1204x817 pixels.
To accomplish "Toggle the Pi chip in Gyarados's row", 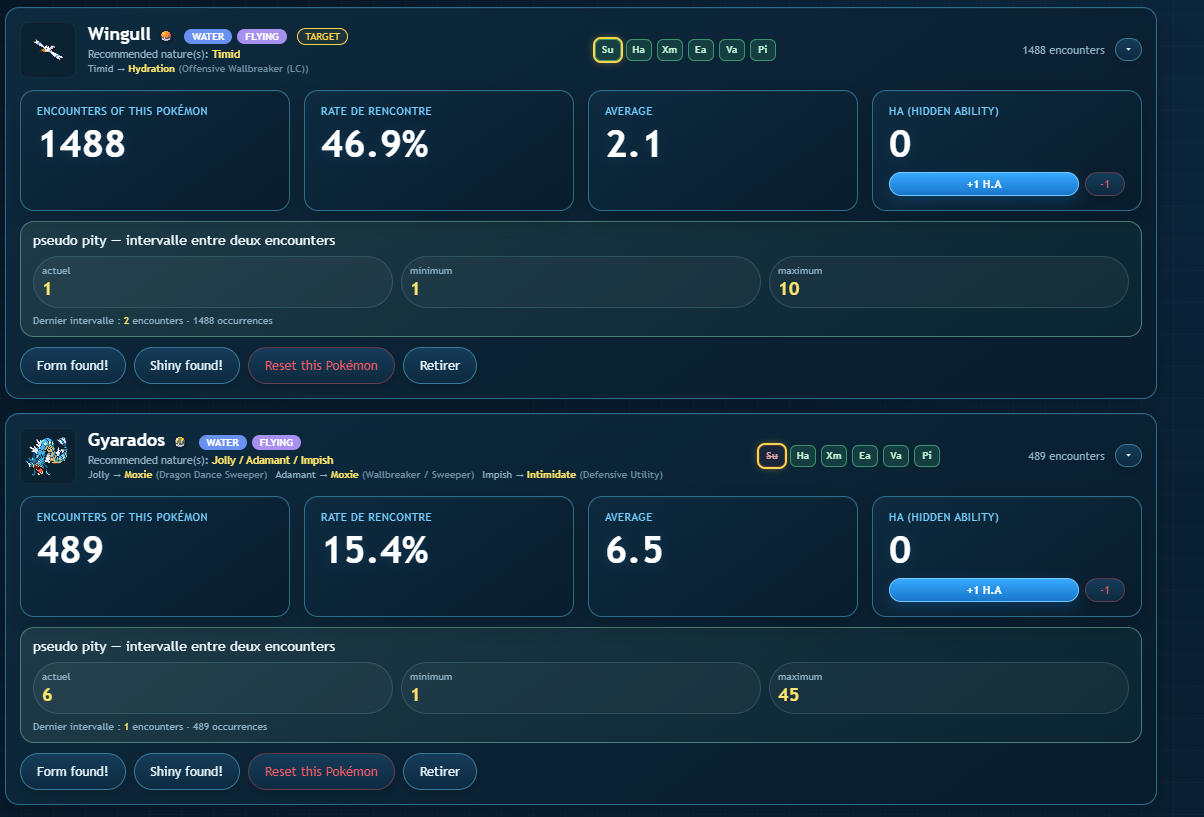I will 927,456.
